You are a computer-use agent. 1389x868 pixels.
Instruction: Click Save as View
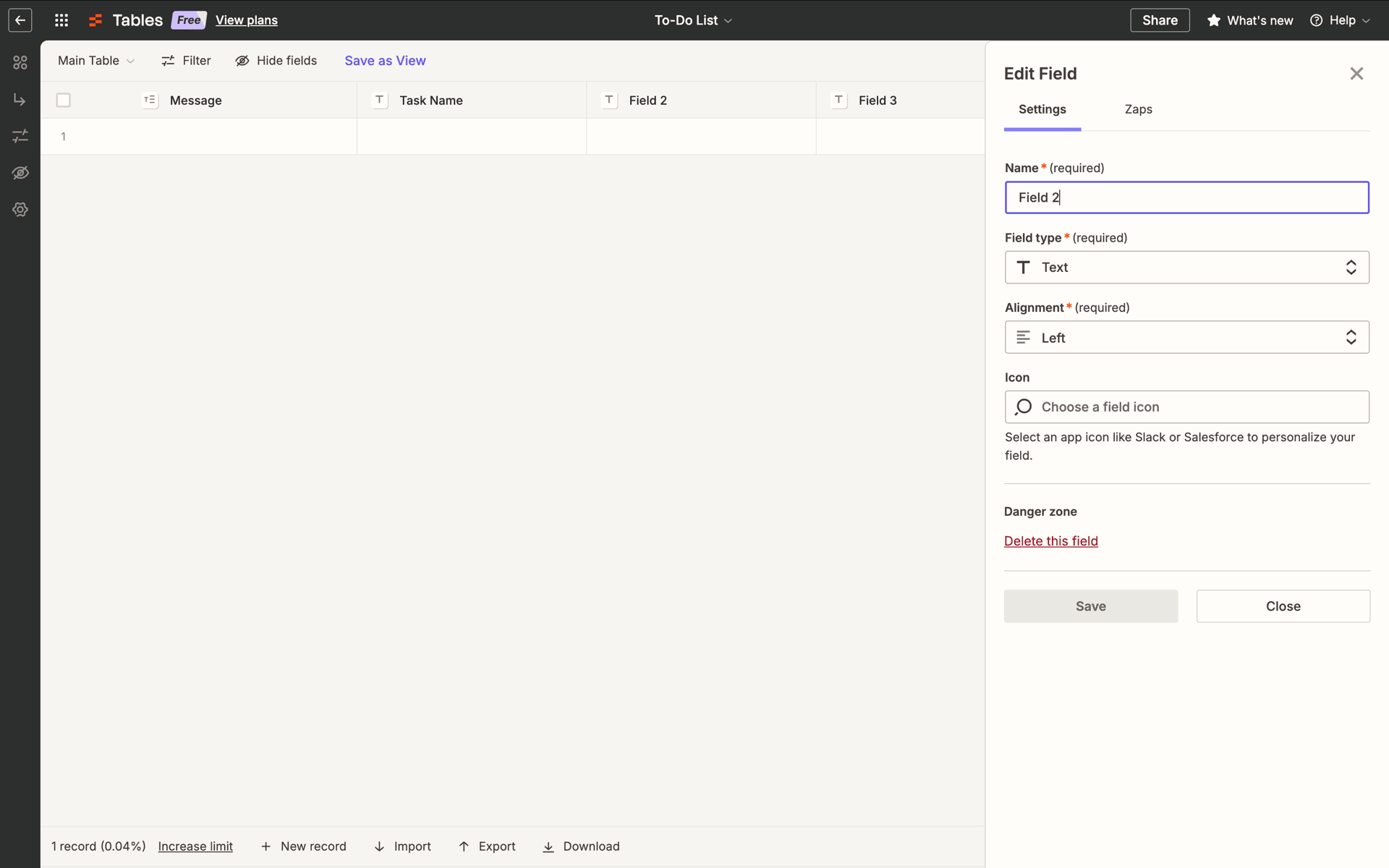tap(385, 61)
